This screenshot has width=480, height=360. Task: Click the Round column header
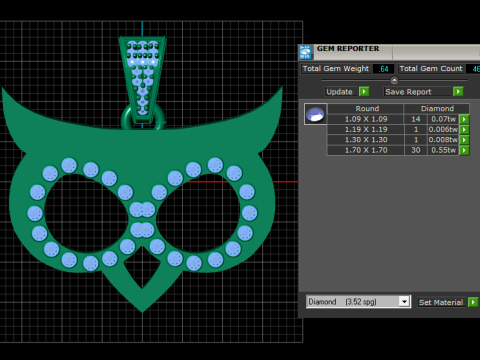(366, 109)
